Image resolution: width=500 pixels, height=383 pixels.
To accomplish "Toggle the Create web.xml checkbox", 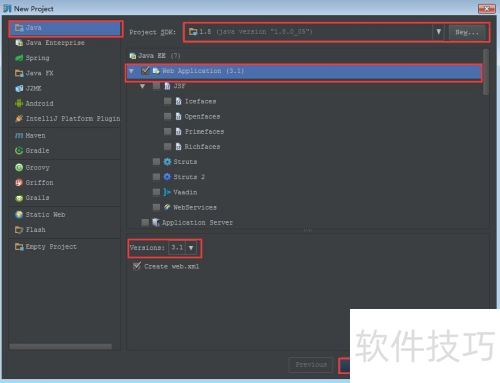I will click(x=137, y=266).
